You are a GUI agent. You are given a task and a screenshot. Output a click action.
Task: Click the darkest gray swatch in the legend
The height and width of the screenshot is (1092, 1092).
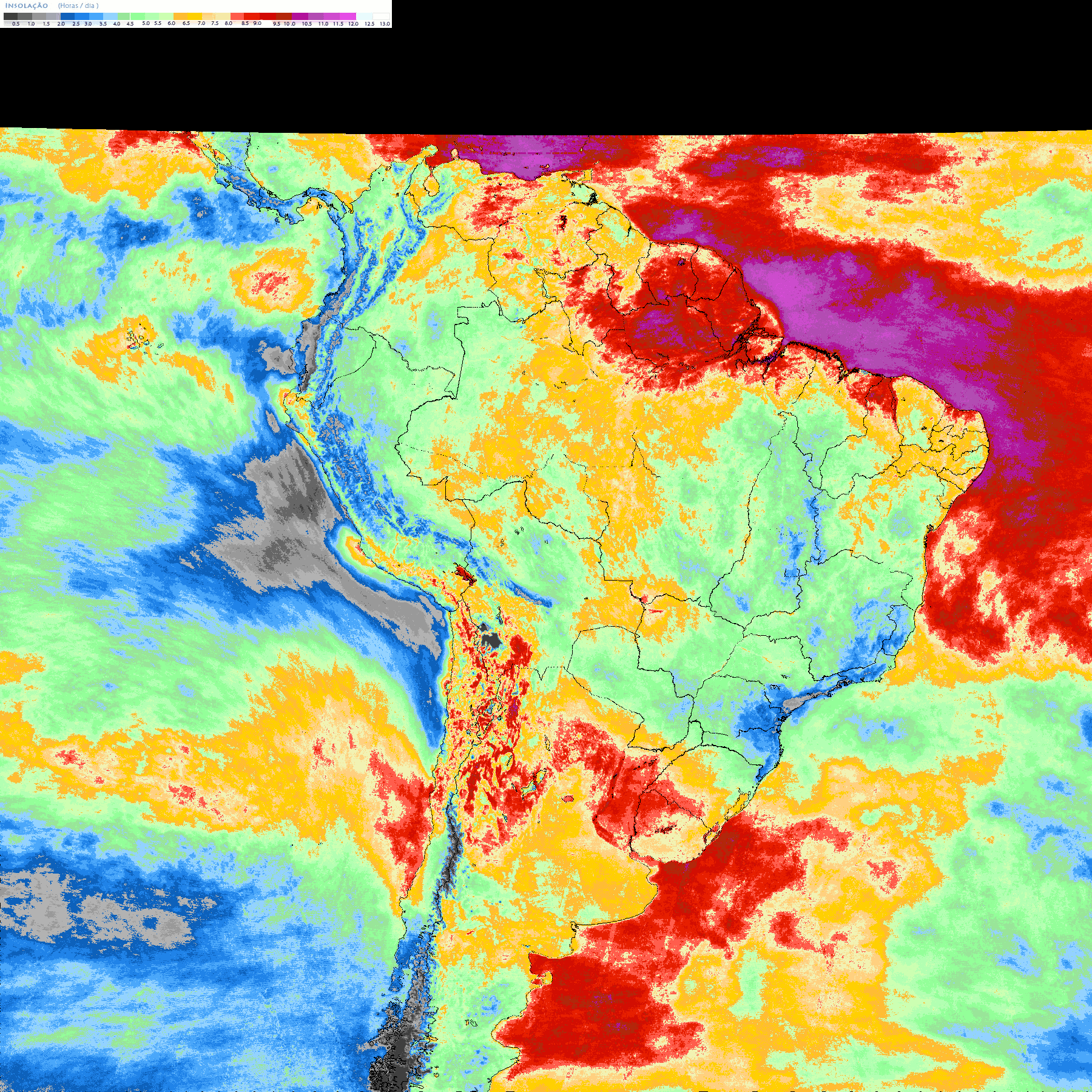10,16
